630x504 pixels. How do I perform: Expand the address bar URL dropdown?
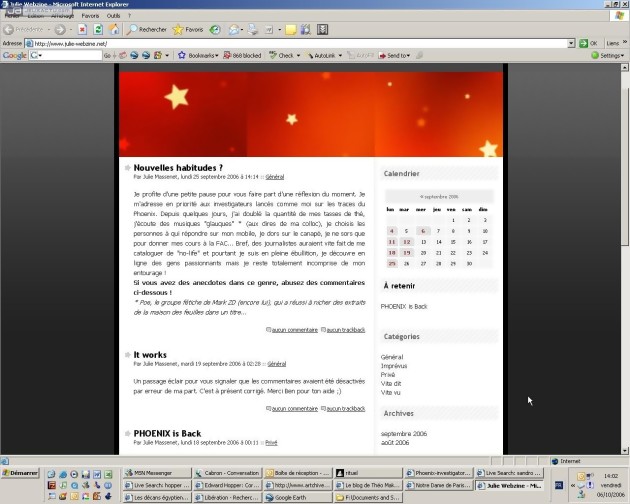[571, 44]
